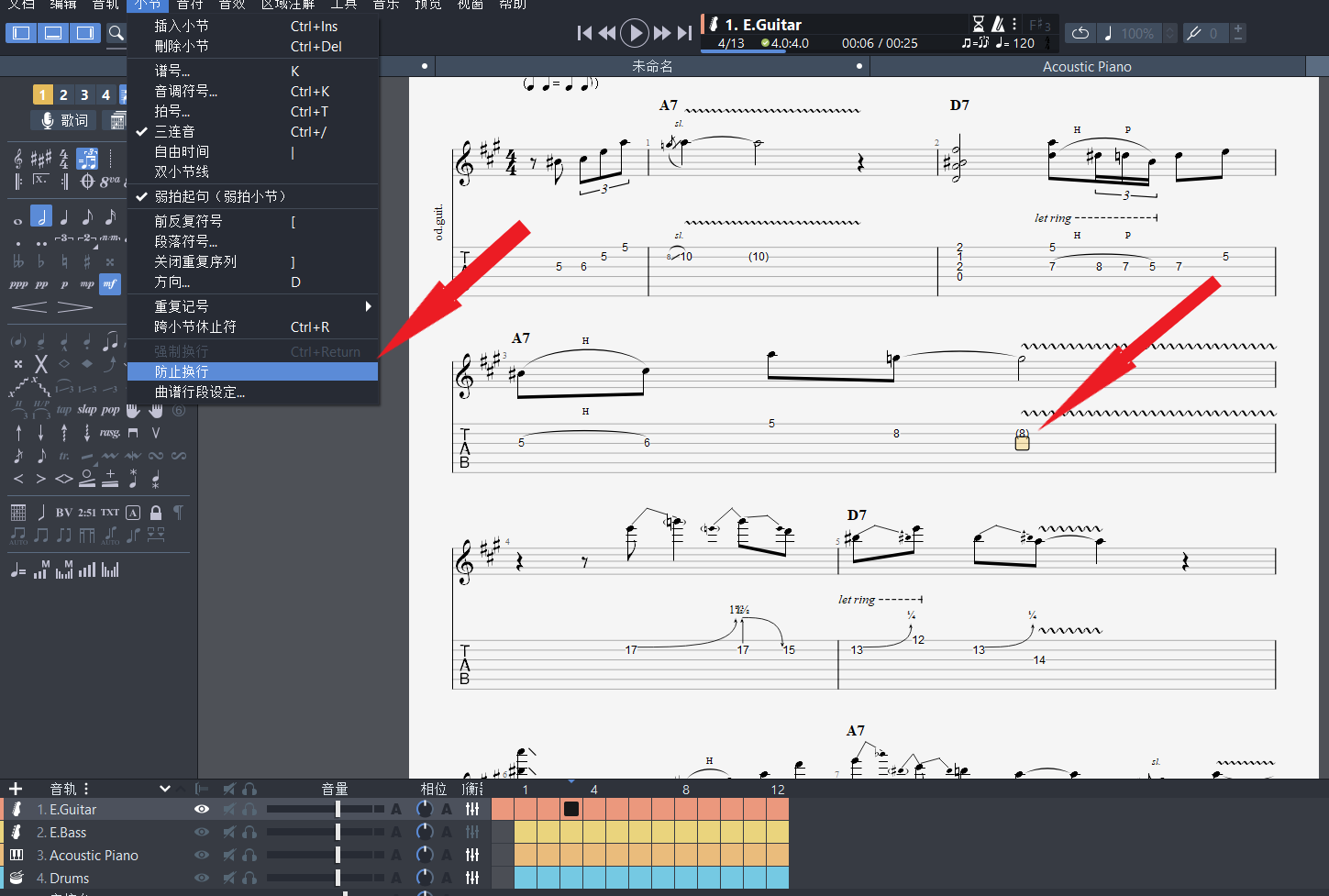Open the 音轨 three-dots options menu
The image size is (1329, 896).
(x=86, y=789)
